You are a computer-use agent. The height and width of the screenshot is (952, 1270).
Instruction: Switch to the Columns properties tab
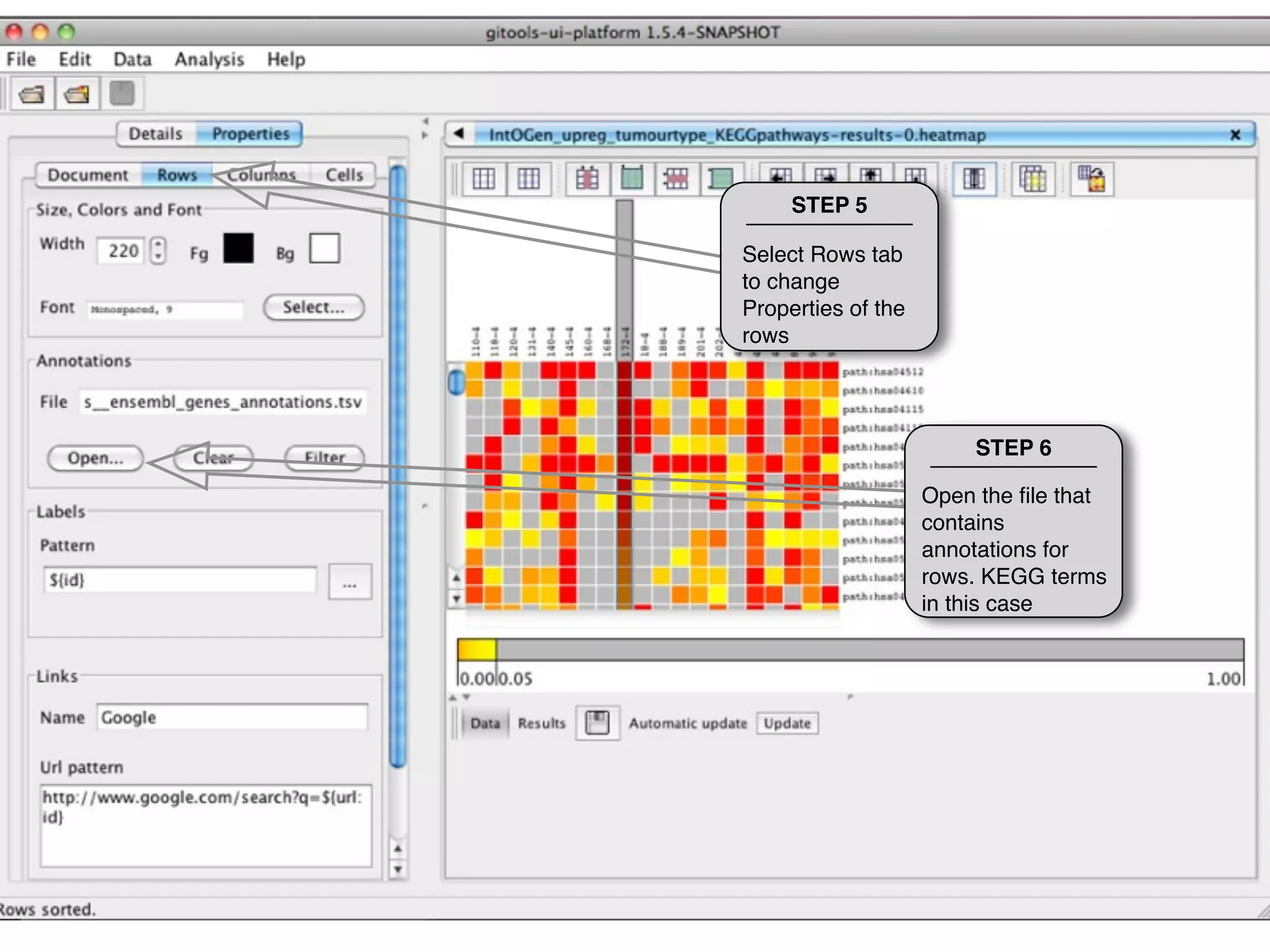click(x=261, y=175)
